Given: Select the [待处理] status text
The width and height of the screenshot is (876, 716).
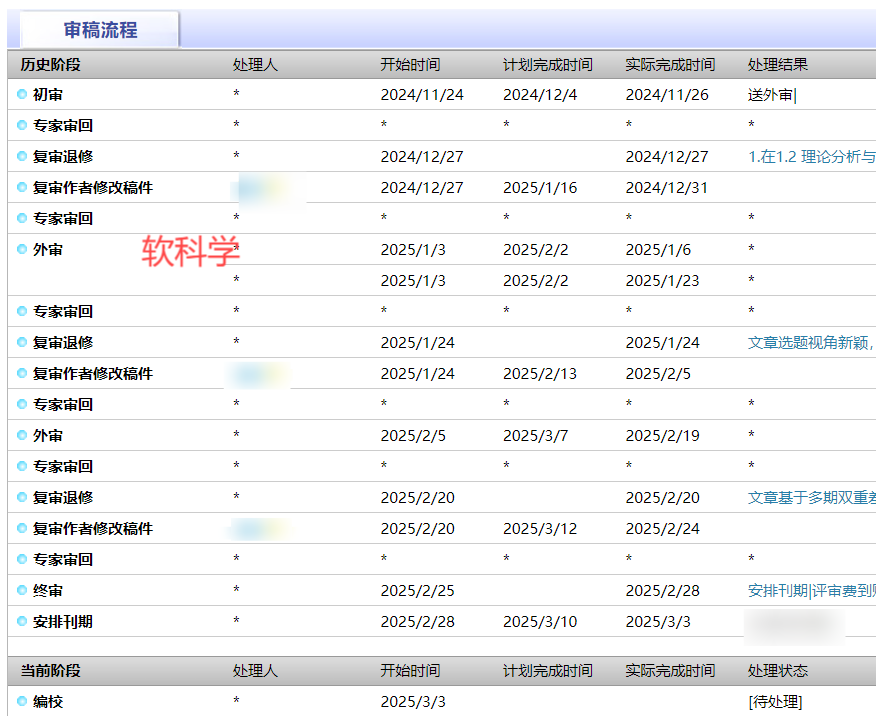Looking at the screenshot, I should (775, 701).
